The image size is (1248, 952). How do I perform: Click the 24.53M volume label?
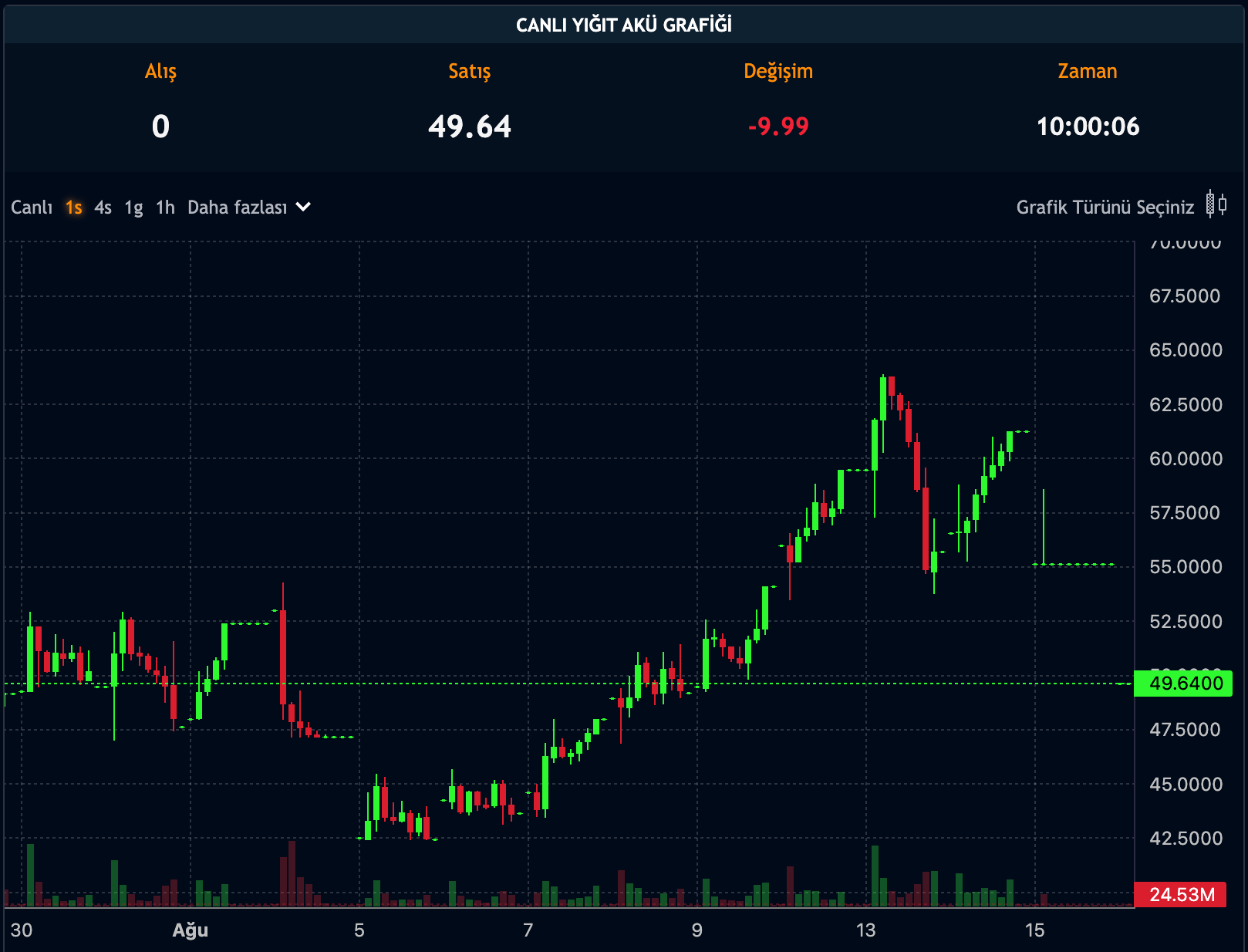[1181, 895]
